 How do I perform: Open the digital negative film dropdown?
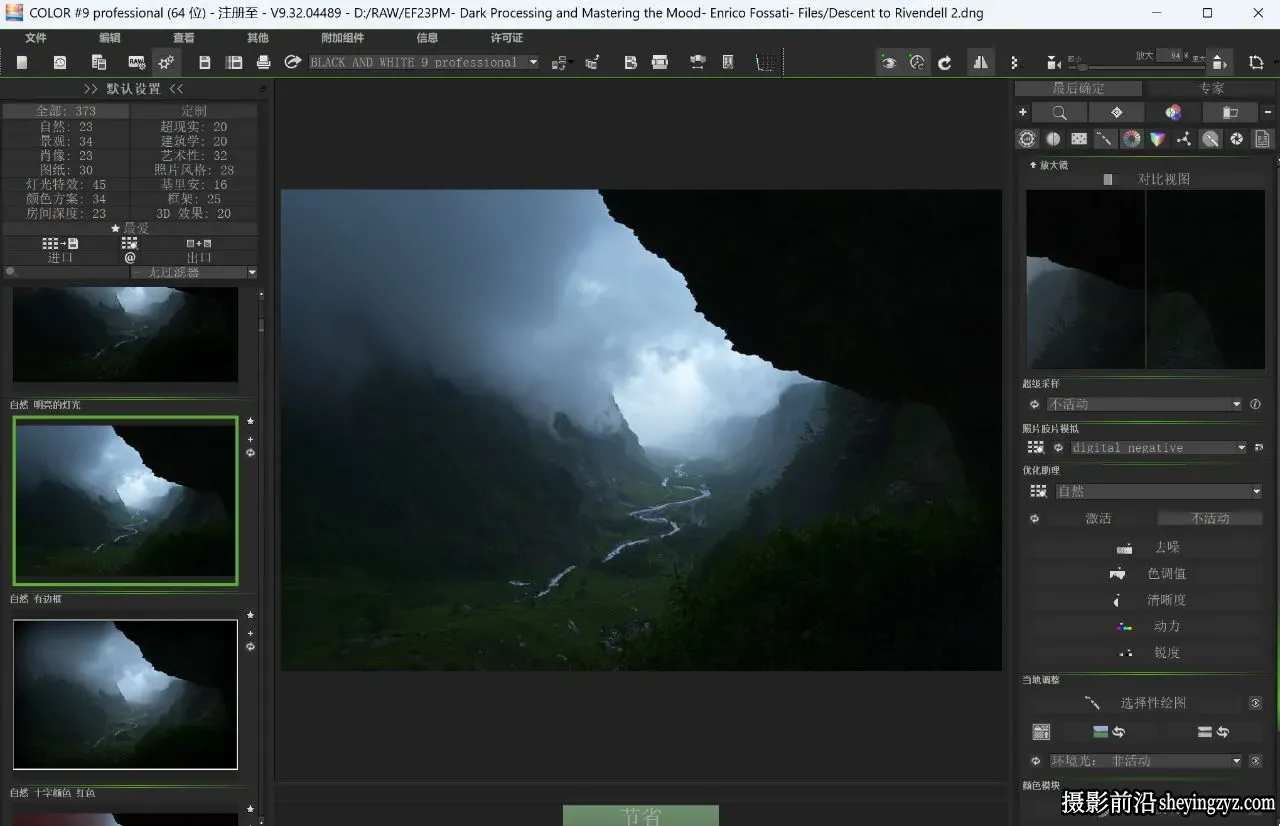(x=1159, y=447)
